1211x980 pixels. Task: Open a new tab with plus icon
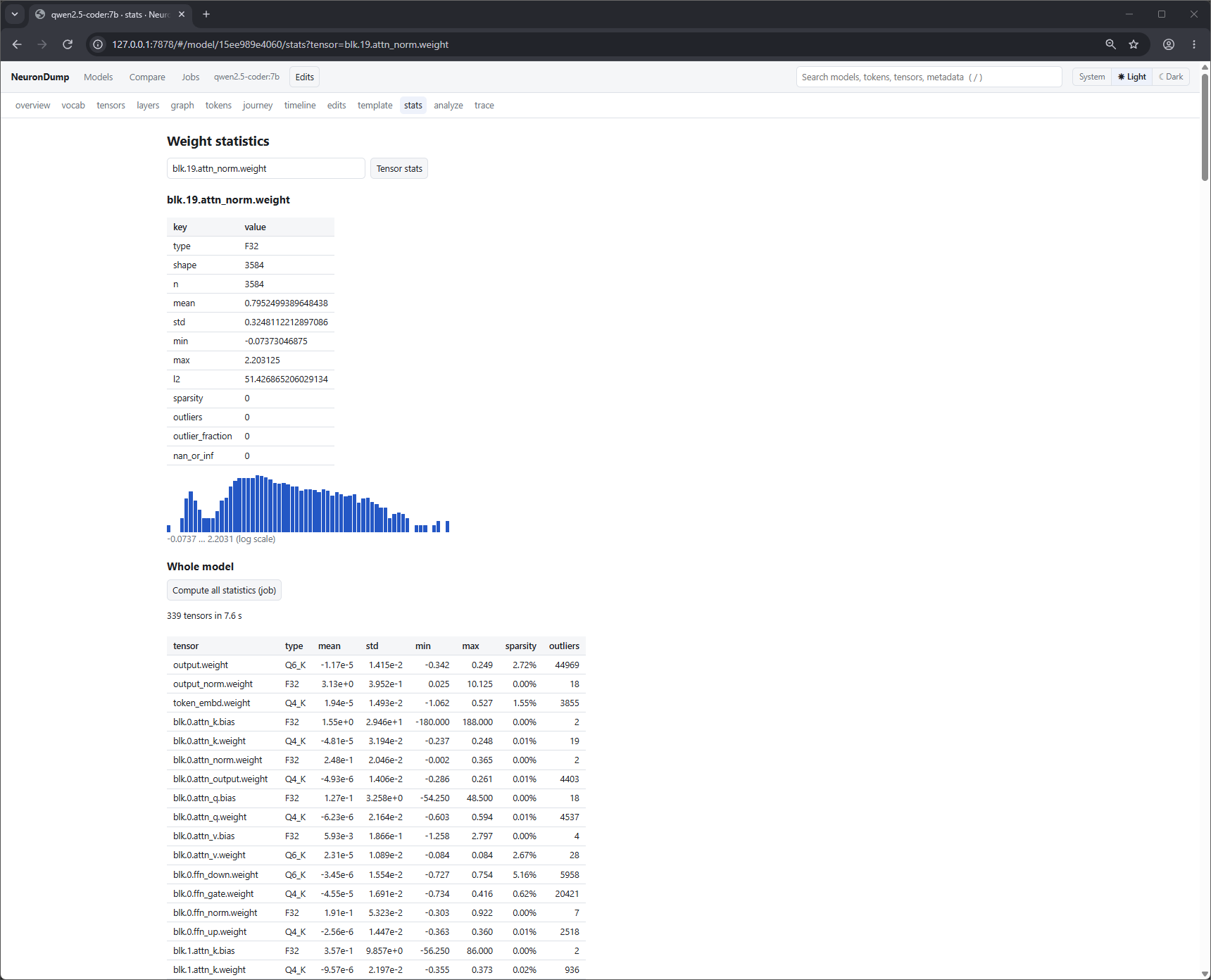(x=206, y=14)
